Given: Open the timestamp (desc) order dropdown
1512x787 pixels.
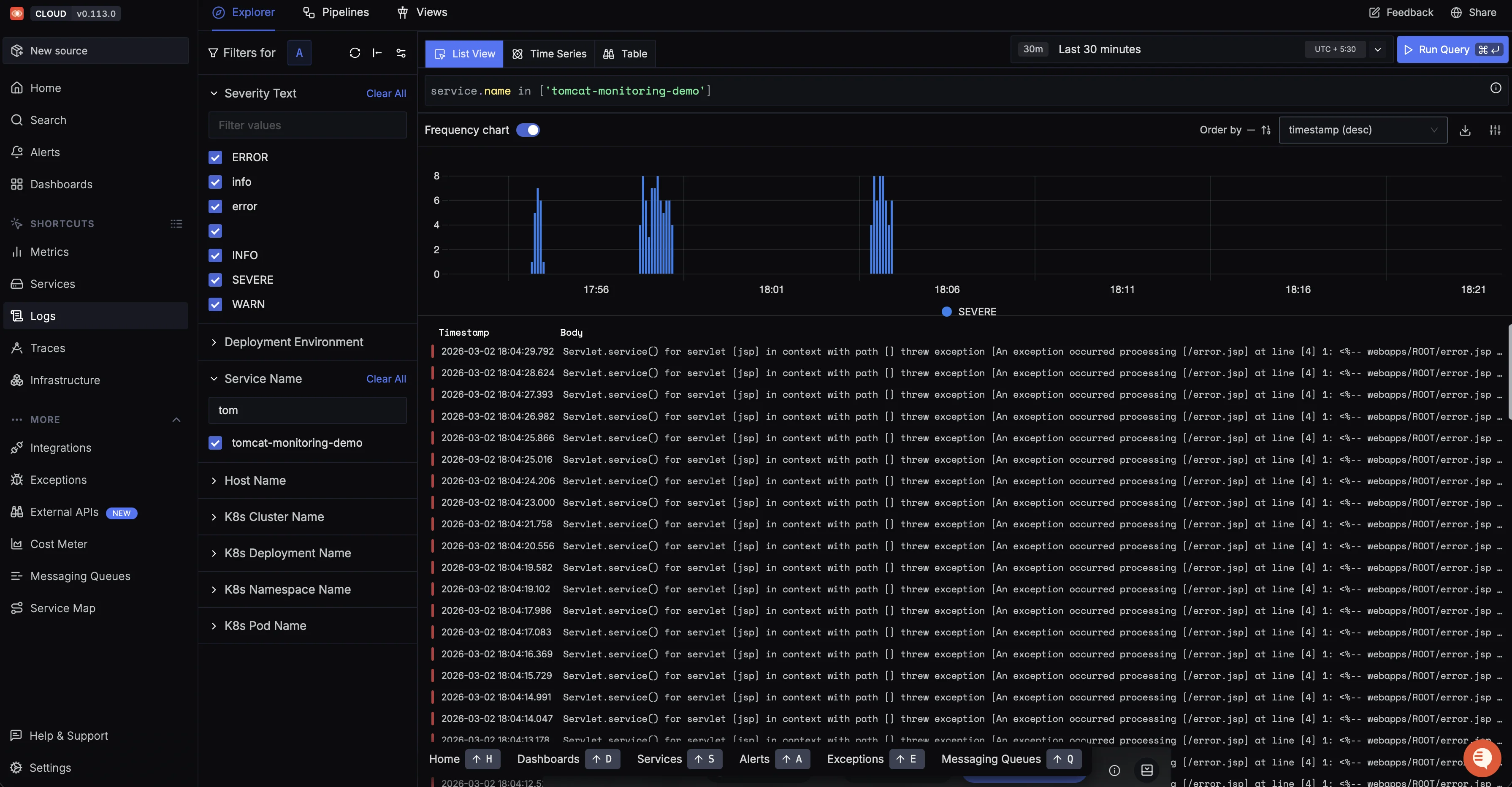Looking at the screenshot, I should click(x=1362, y=130).
